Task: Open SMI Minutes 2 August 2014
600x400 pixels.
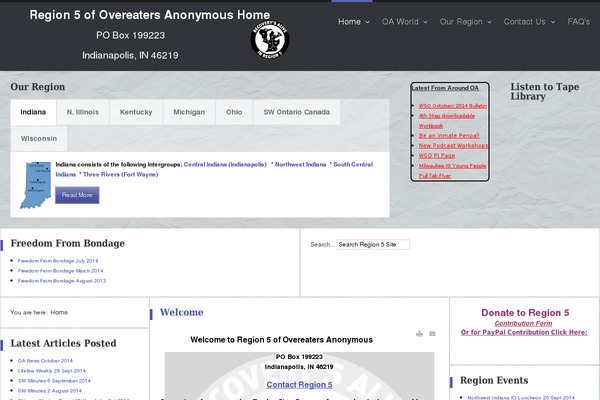Action: (50, 391)
